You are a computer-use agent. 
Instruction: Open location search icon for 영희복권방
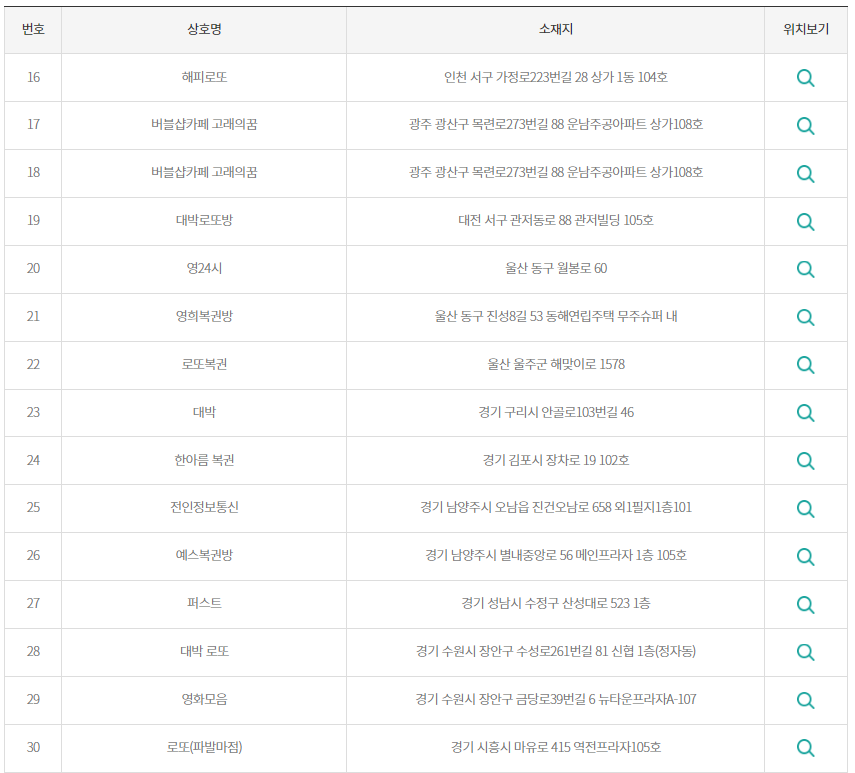click(x=805, y=317)
